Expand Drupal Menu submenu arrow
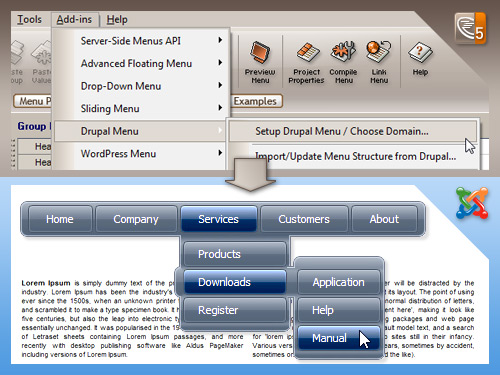The image size is (500, 375). click(220, 130)
